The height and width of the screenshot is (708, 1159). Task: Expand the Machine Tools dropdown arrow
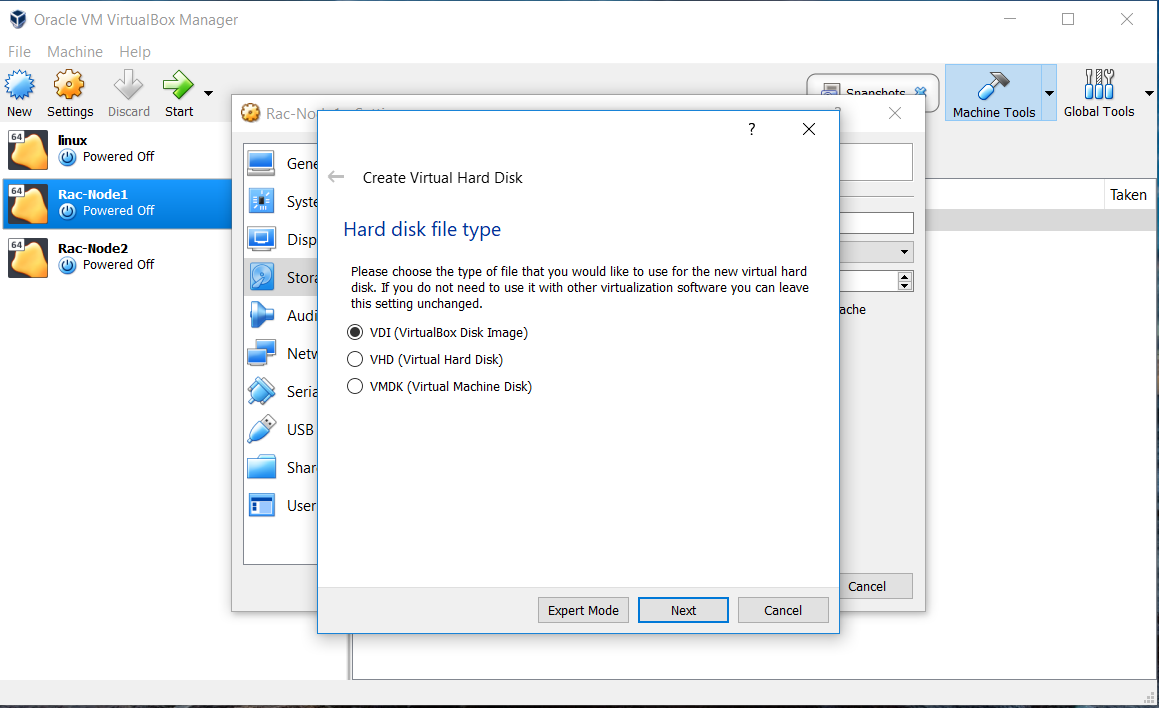(x=1049, y=93)
